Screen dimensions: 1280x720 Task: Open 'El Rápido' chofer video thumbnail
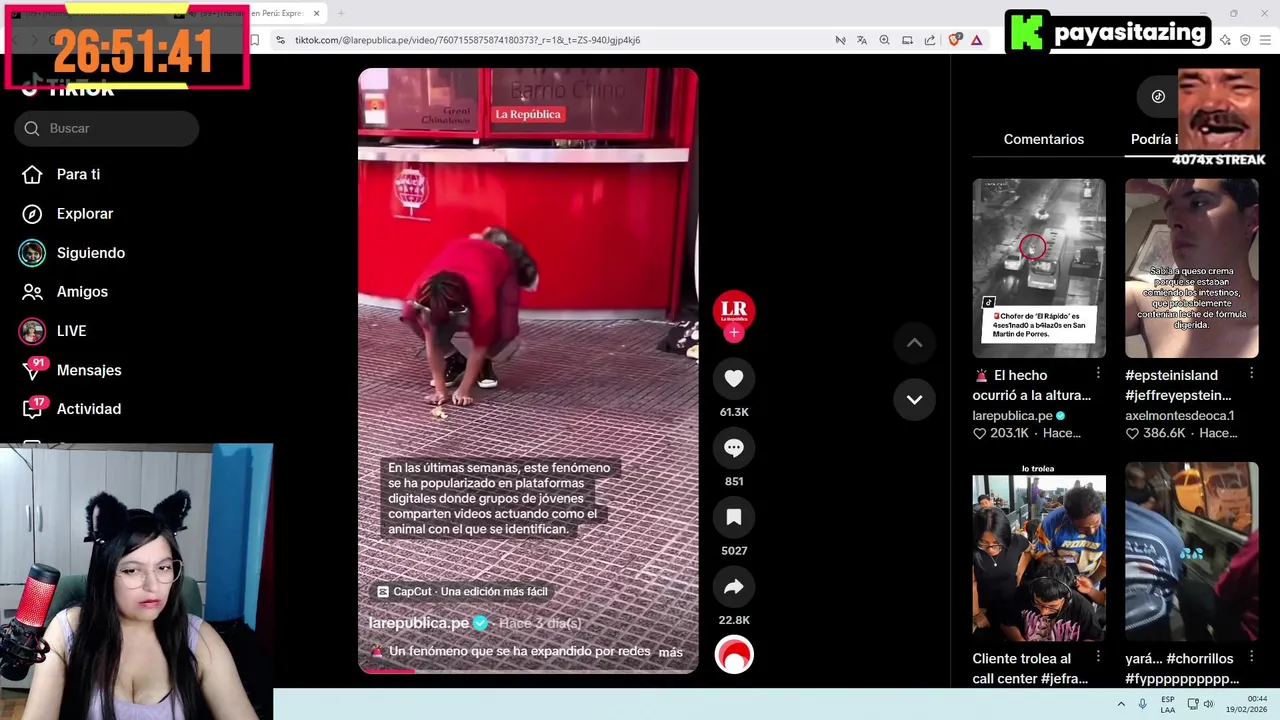tap(1039, 268)
